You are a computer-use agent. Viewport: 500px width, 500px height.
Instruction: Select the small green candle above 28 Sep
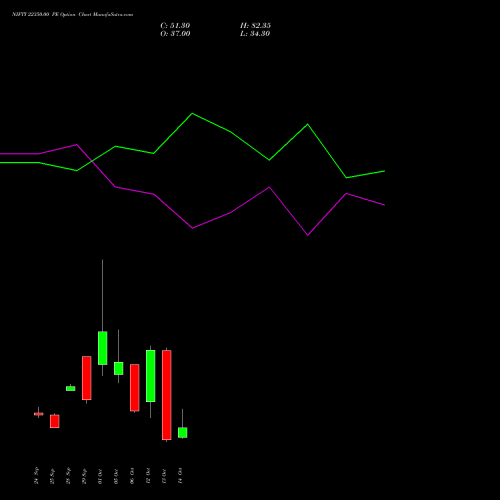click(71, 388)
